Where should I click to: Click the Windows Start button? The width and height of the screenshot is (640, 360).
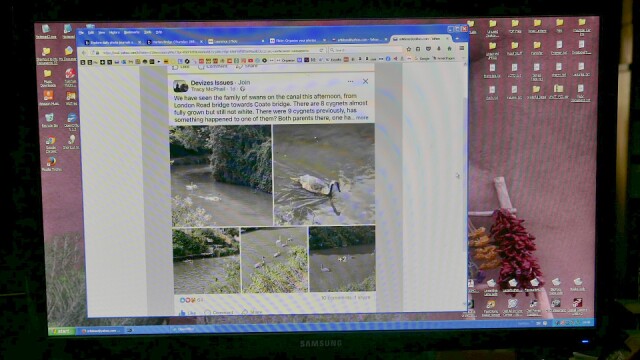tap(62, 331)
